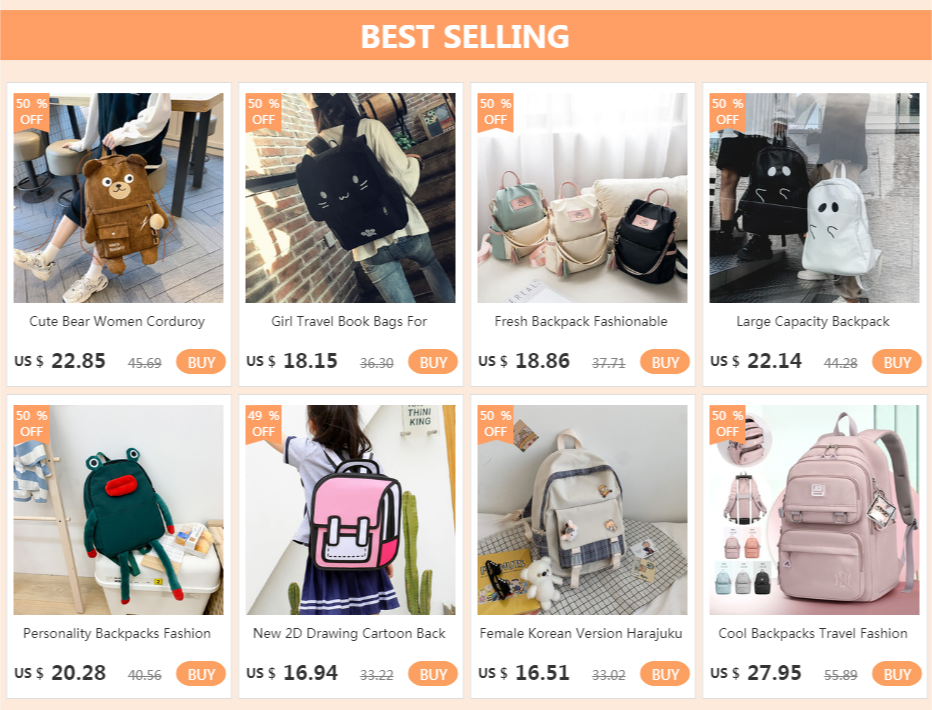Buy the $27.95 Cool Backpacks item
Screen dimensions: 932x710
tap(896, 674)
